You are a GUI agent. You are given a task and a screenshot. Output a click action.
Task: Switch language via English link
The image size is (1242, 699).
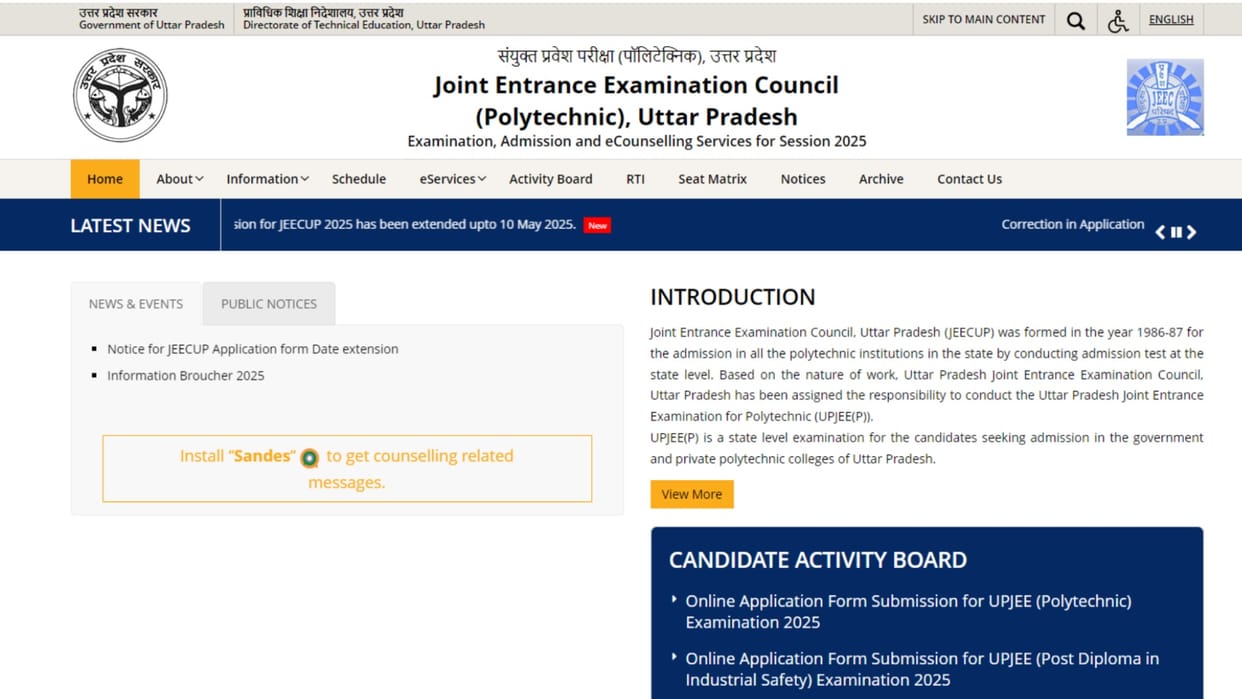point(1171,19)
